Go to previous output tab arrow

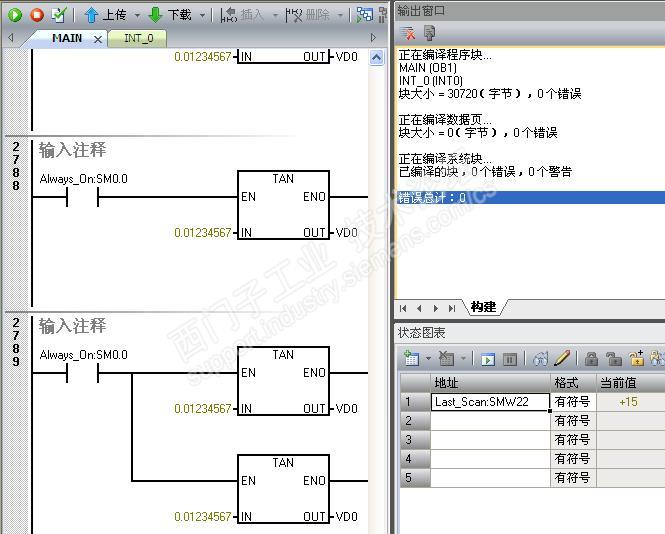tap(419, 308)
